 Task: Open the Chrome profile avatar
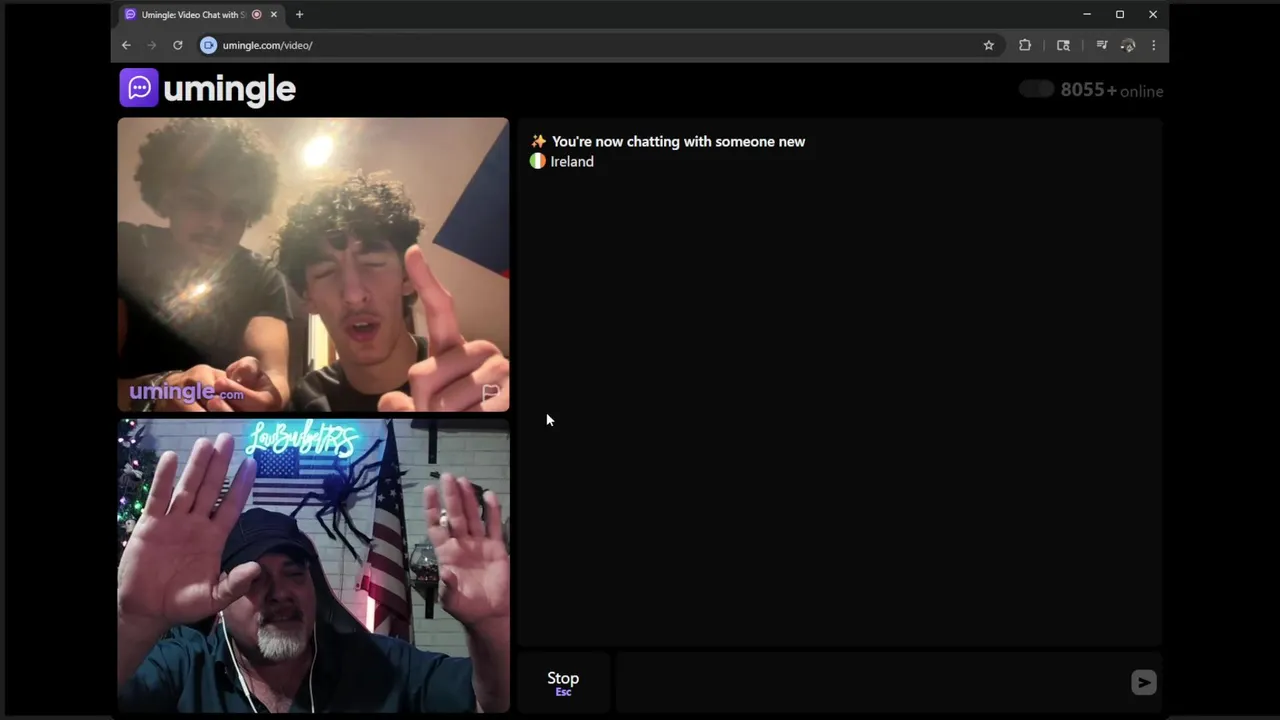pyautogui.click(x=1128, y=45)
